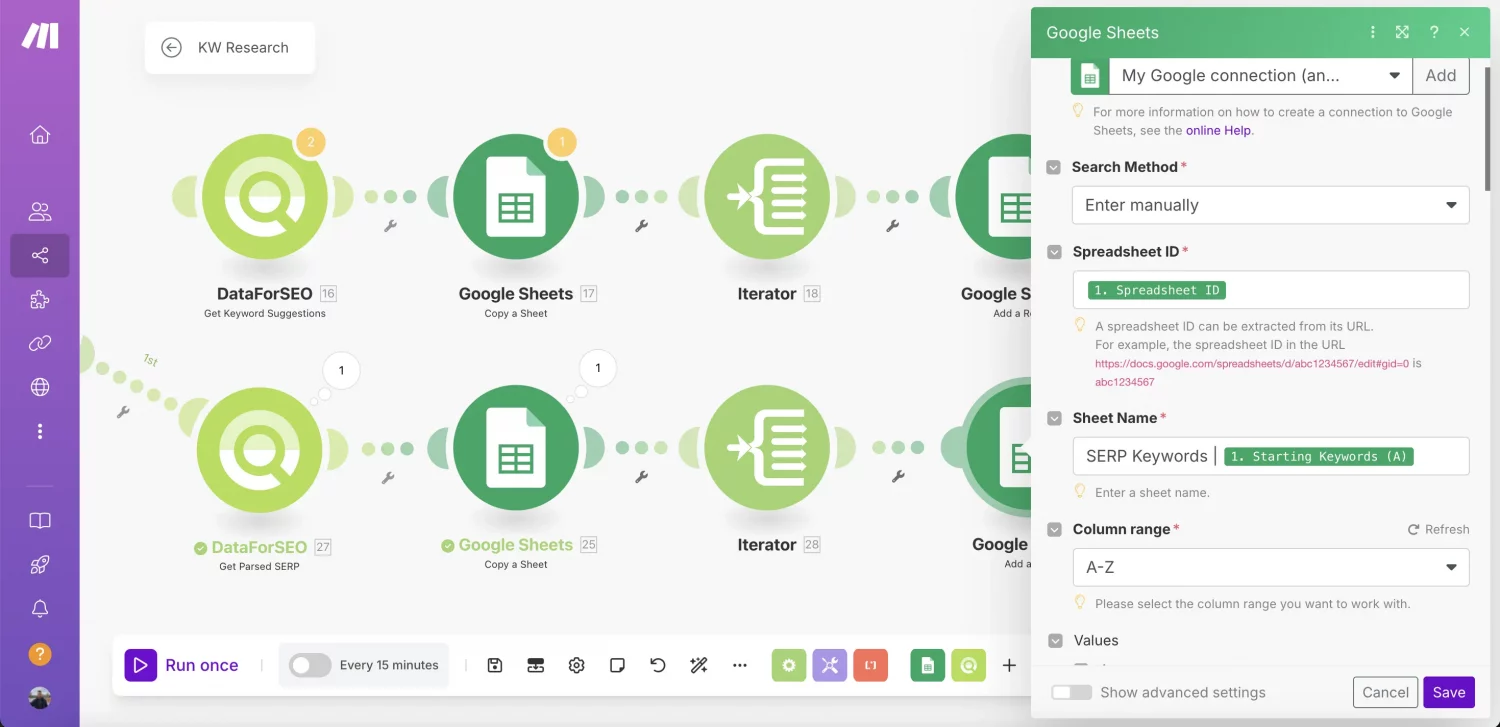This screenshot has width=1500, height=727.
Task: Click the orange text parser brackets button
Action: (x=871, y=665)
